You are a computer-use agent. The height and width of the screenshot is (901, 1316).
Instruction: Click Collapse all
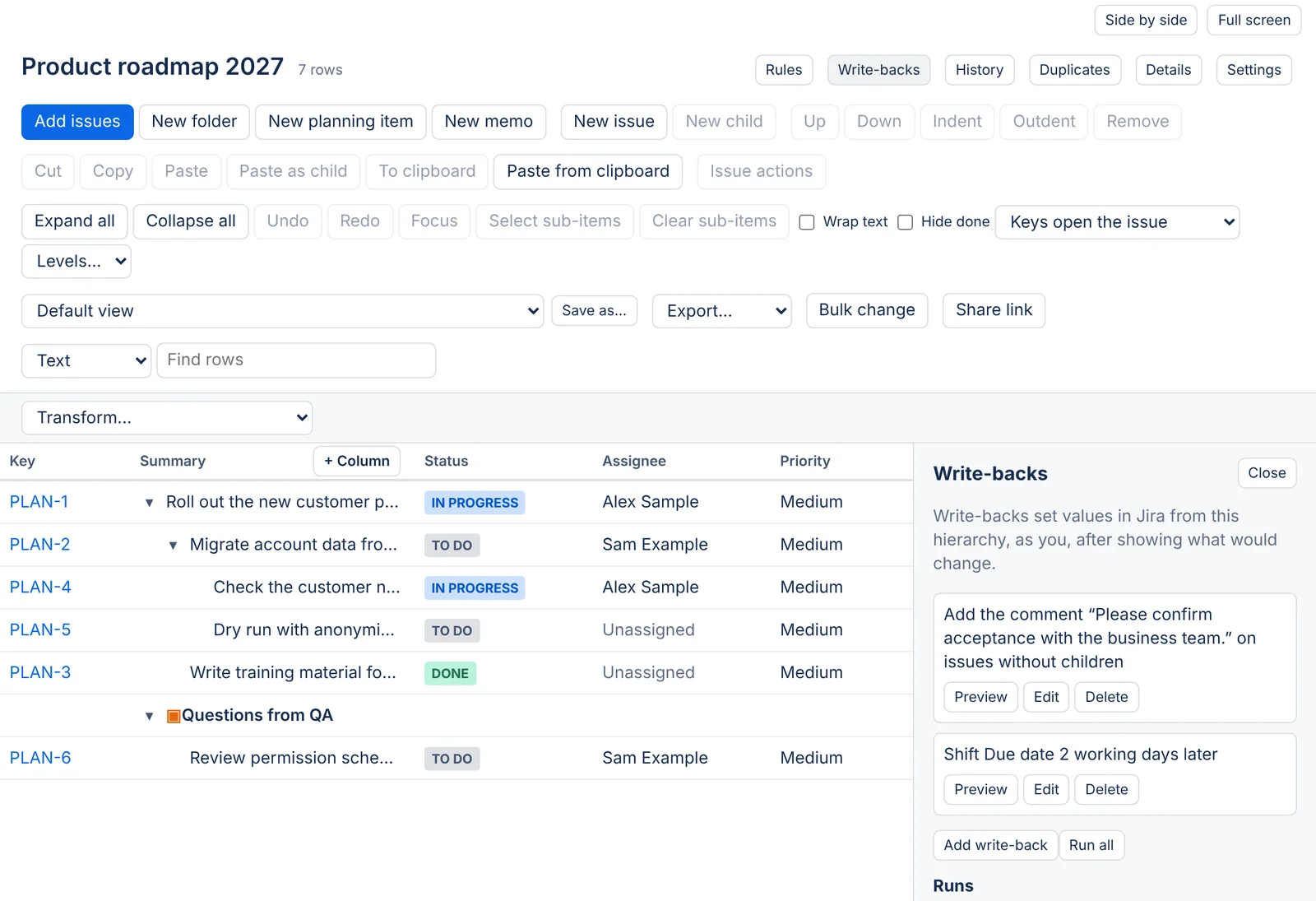pyautogui.click(x=191, y=221)
